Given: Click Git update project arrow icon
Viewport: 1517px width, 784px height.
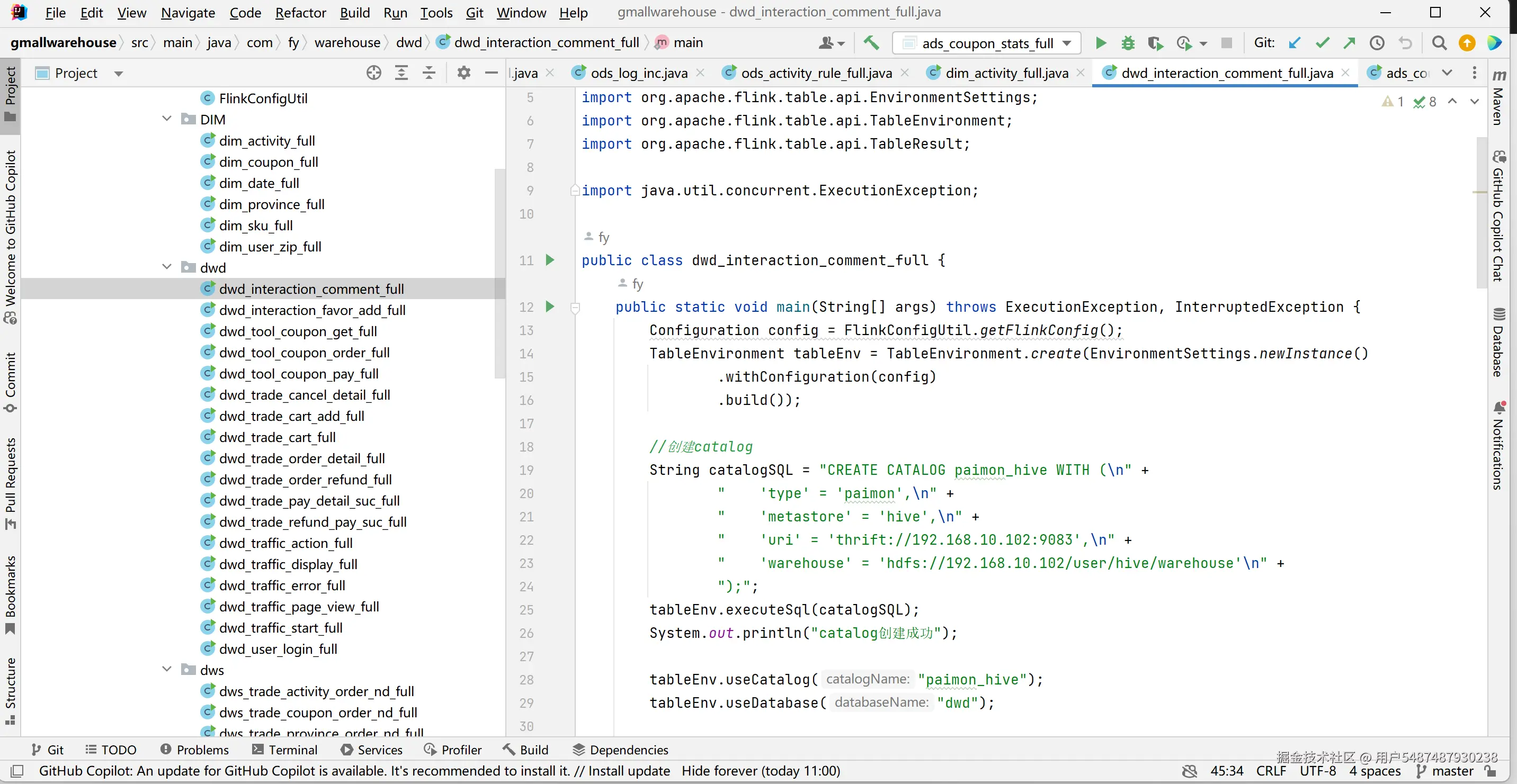Looking at the screenshot, I should pos(1295,43).
